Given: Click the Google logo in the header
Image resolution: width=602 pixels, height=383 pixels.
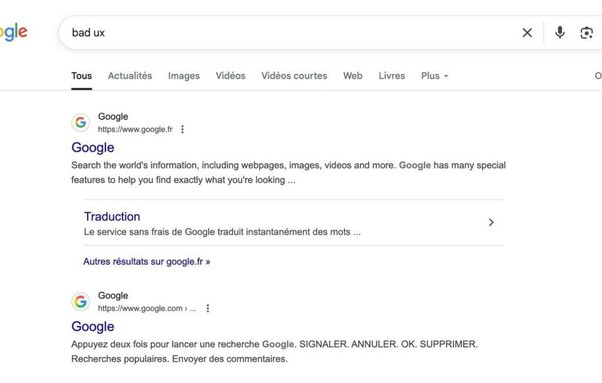Looking at the screenshot, I should coord(13,32).
